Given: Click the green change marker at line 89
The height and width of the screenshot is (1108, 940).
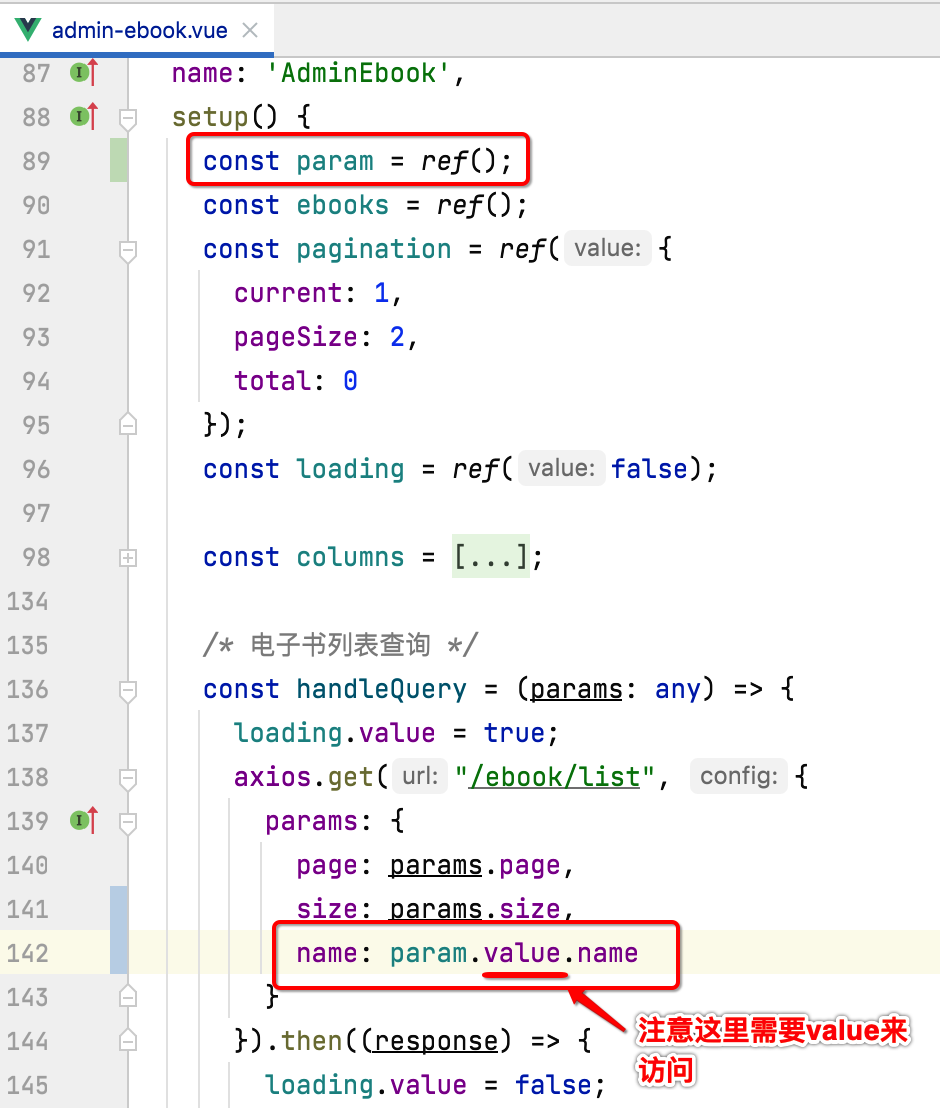Looking at the screenshot, I should coord(119,160).
